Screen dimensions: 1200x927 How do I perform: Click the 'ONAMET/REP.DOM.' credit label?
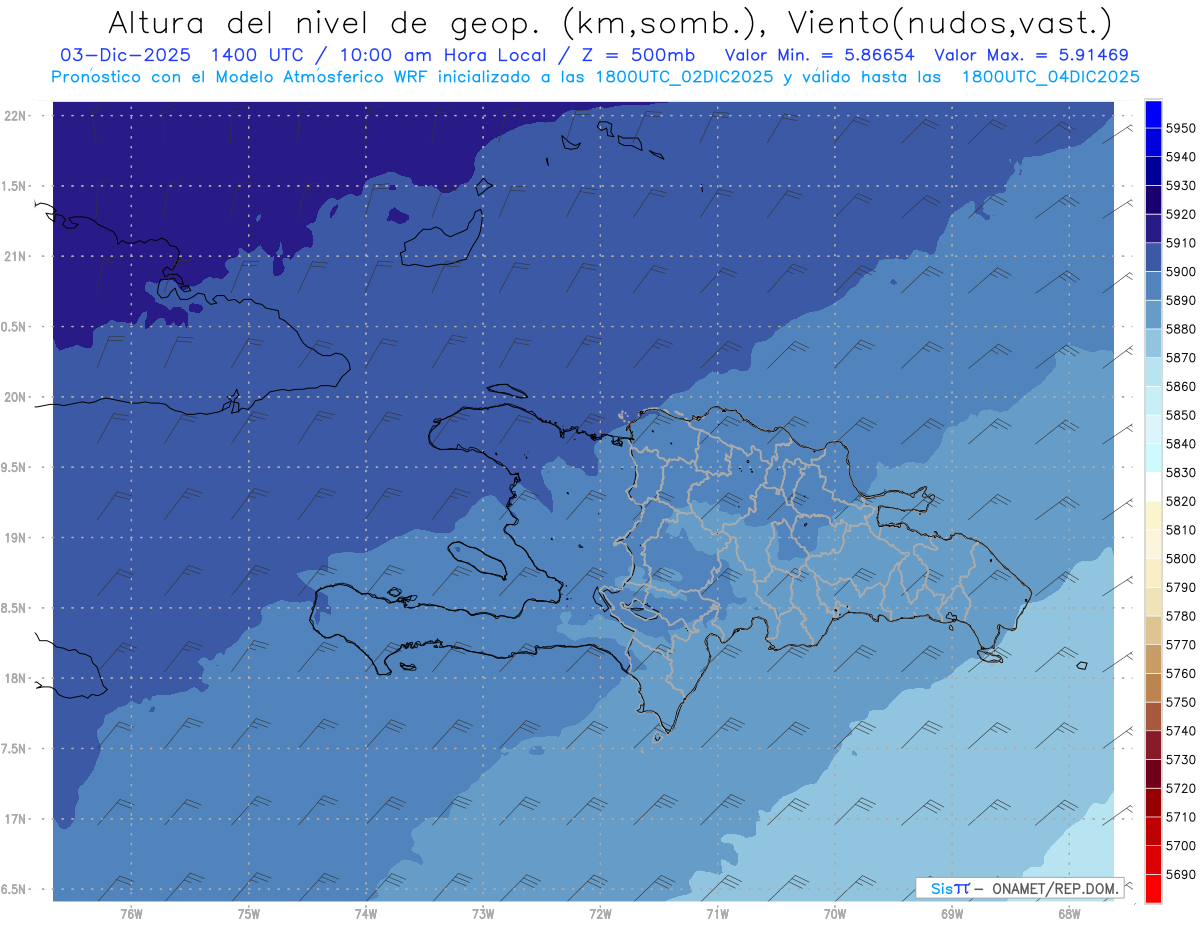tap(1057, 888)
